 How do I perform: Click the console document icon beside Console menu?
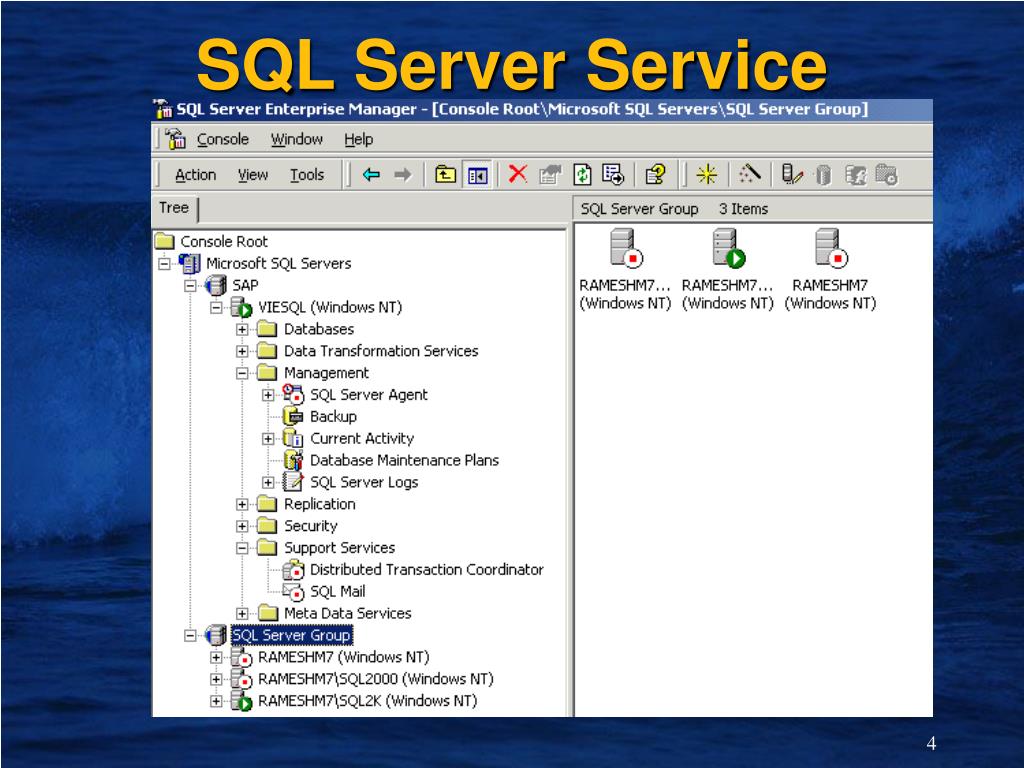176,138
